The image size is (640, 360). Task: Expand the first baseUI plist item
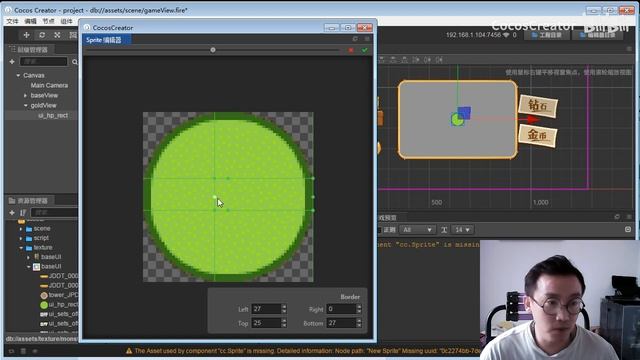pyautogui.click(x=28, y=257)
